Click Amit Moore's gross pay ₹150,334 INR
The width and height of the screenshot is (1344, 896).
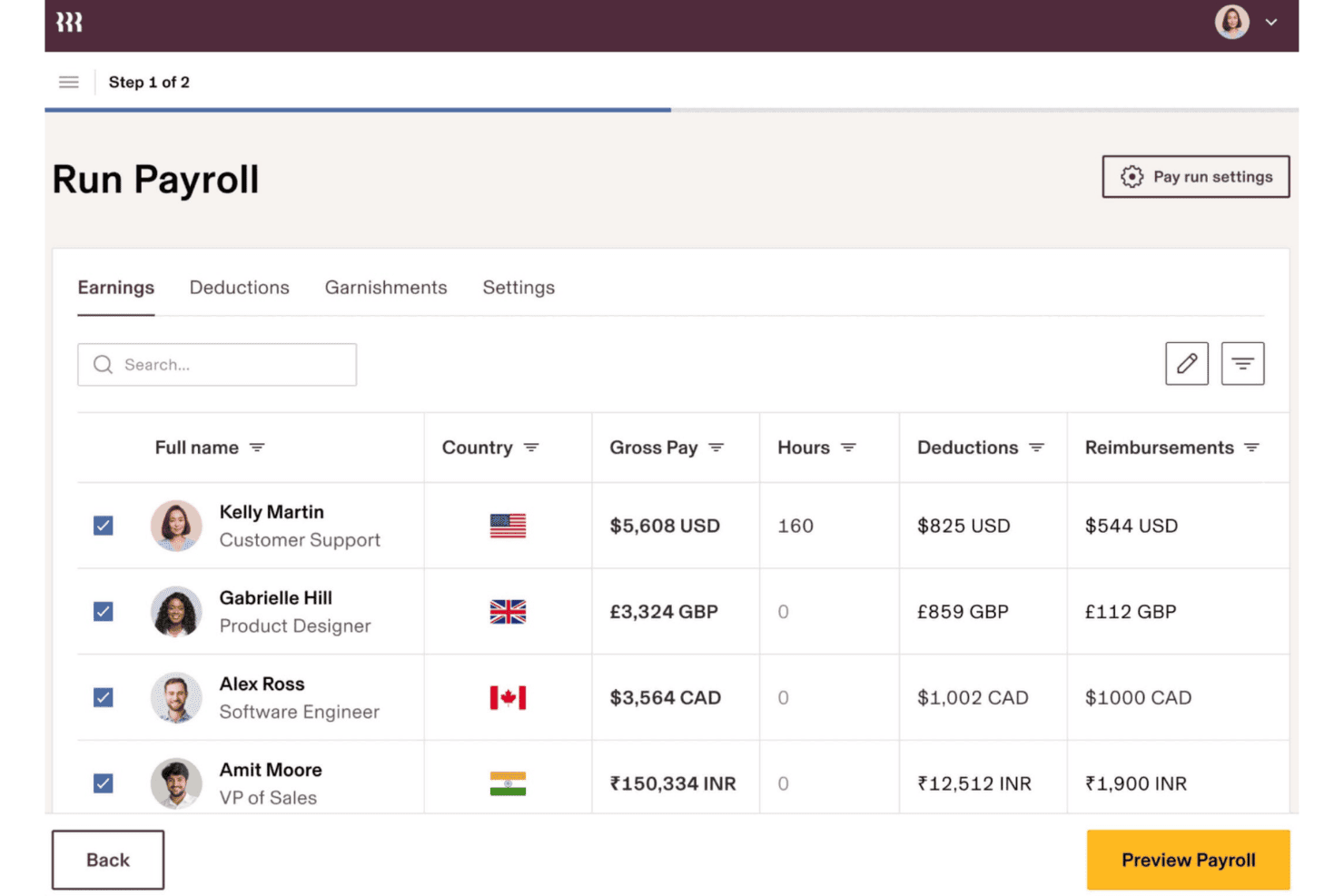(x=673, y=783)
